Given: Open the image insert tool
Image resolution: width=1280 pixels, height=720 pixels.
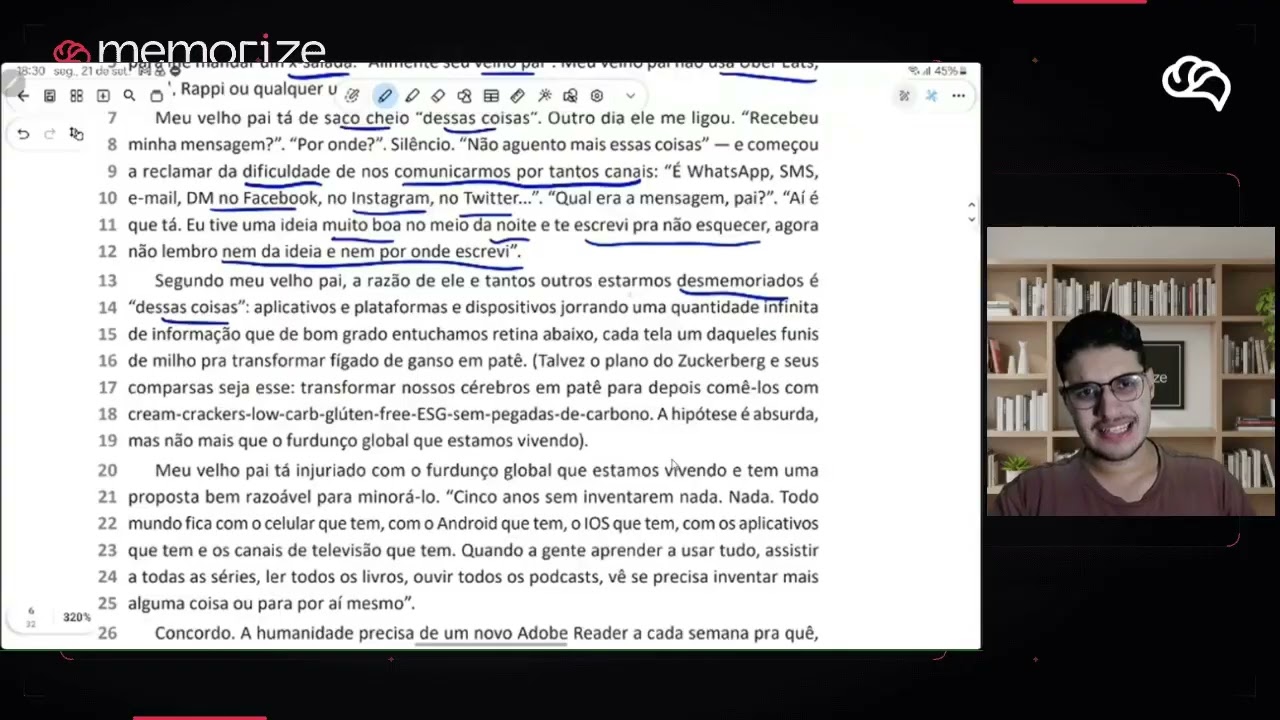Looking at the screenshot, I should (x=570, y=96).
